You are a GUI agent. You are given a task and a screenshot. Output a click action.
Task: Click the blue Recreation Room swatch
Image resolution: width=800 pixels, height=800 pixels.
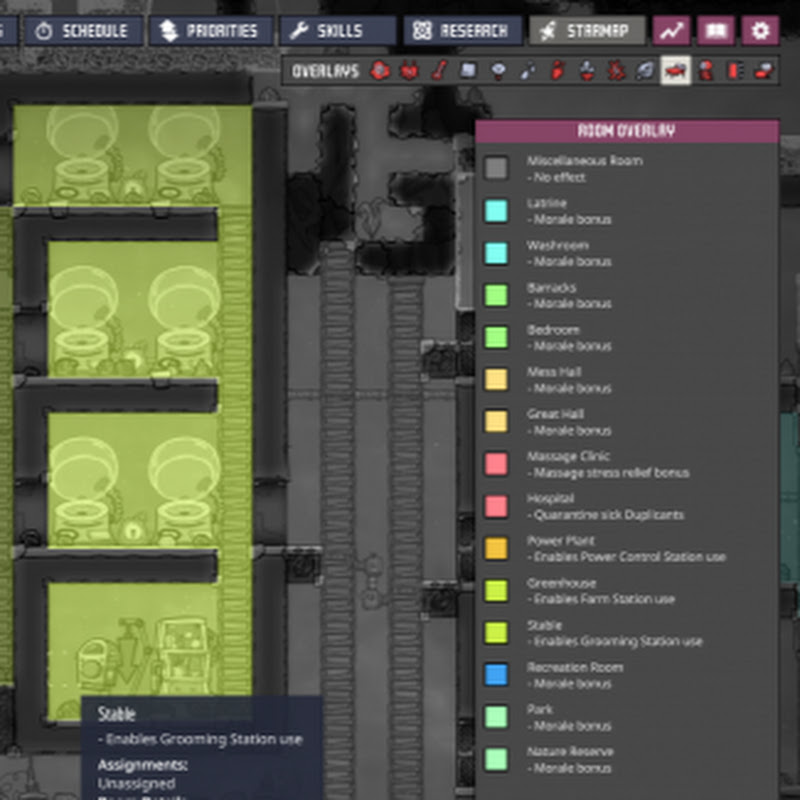tap(496, 674)
